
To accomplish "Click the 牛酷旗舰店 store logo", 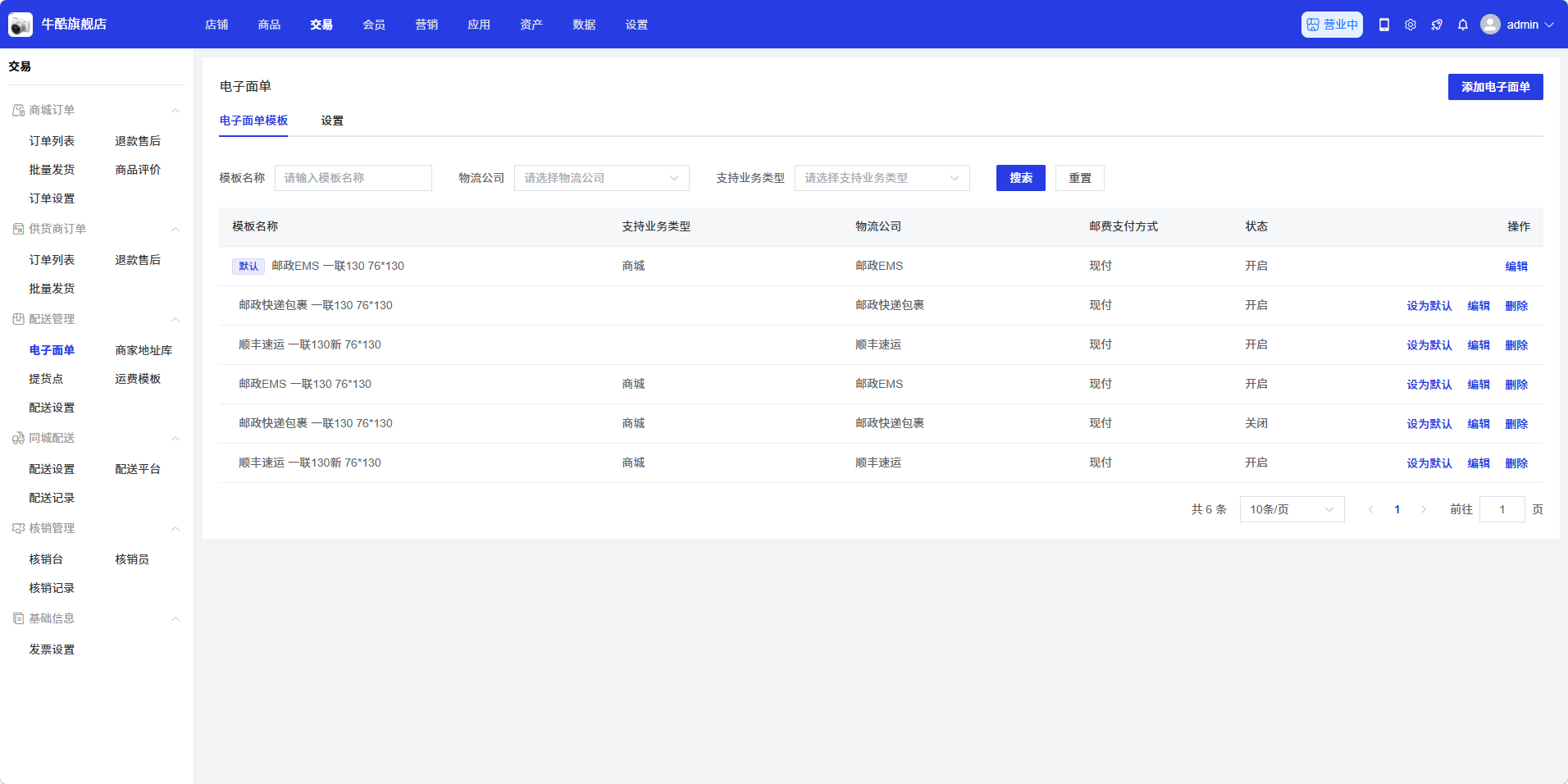I will pos(21,25).
